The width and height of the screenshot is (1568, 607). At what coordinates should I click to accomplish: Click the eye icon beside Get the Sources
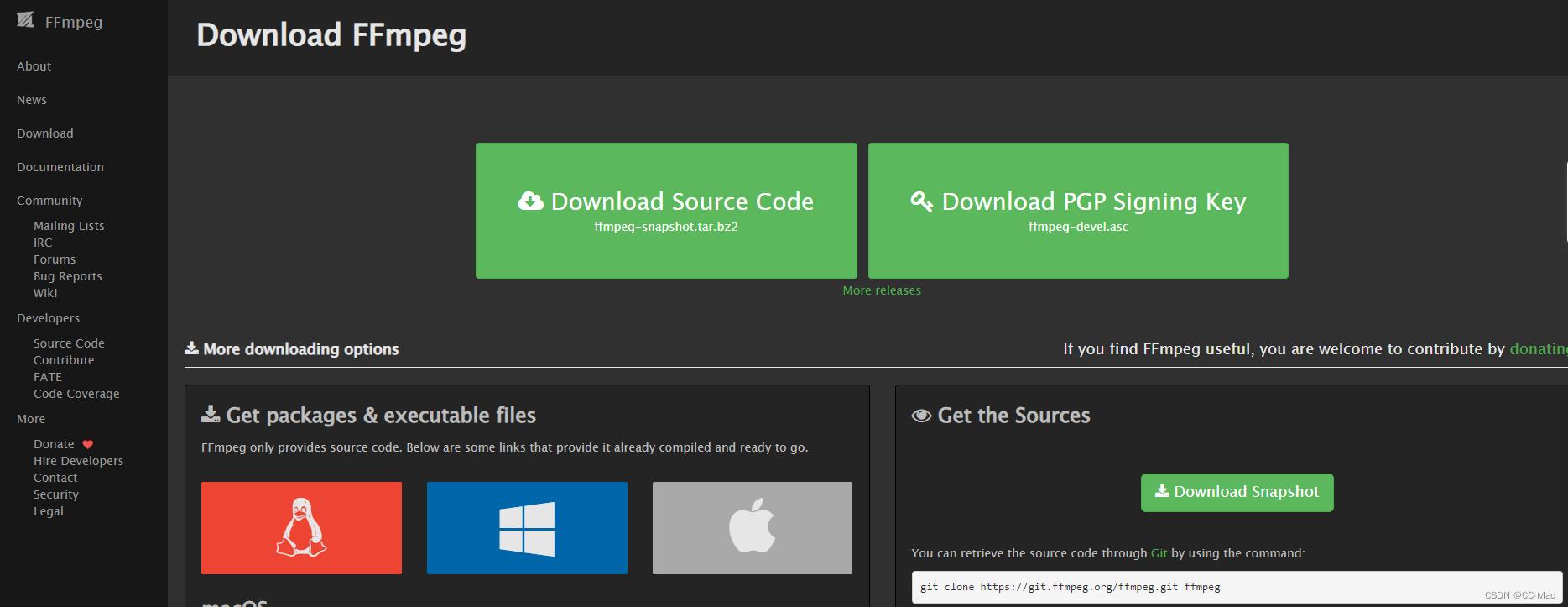921,416
